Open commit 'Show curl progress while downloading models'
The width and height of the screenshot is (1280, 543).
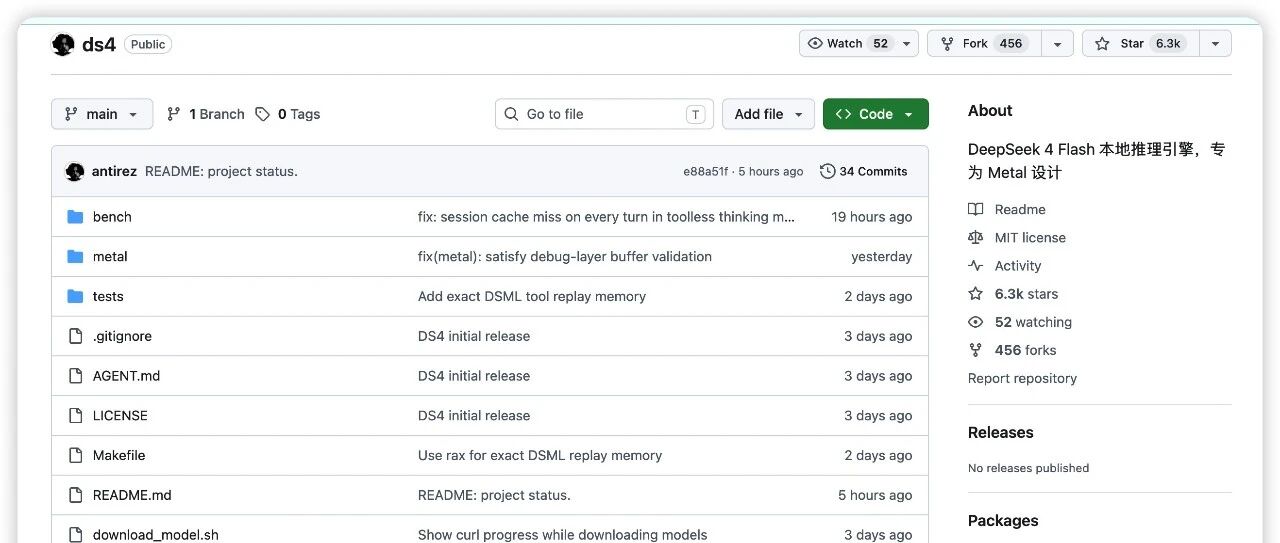[563, 535]
